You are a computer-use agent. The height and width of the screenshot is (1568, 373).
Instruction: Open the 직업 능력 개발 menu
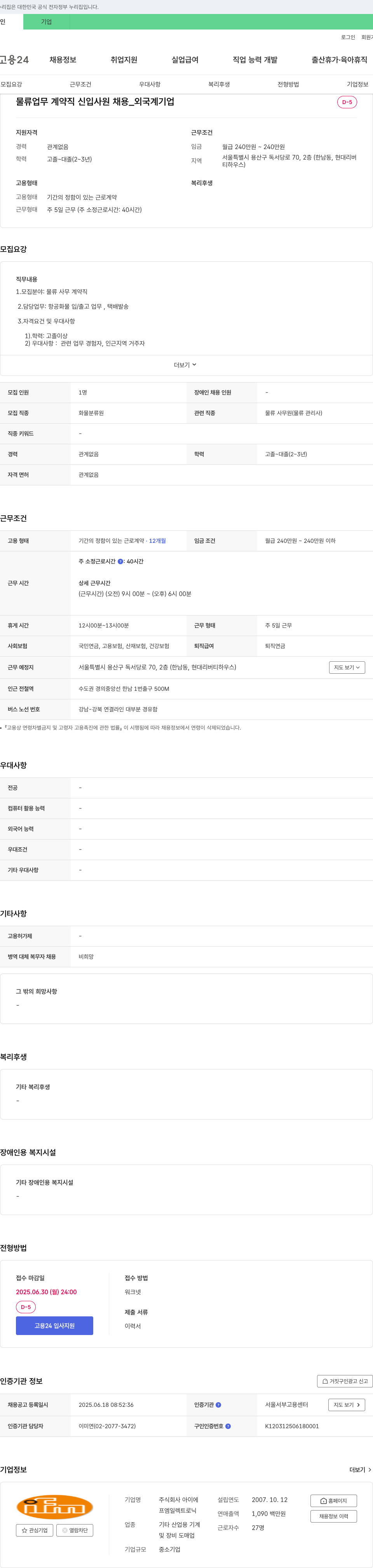(255, 60)
